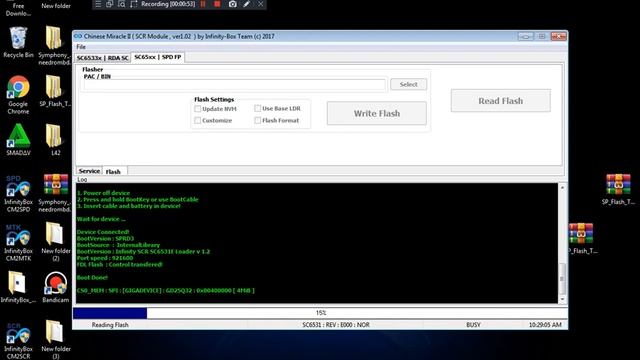Click the Select button for PAC file
The width and height of the screenshot is (640, 360).
(409, 84)
